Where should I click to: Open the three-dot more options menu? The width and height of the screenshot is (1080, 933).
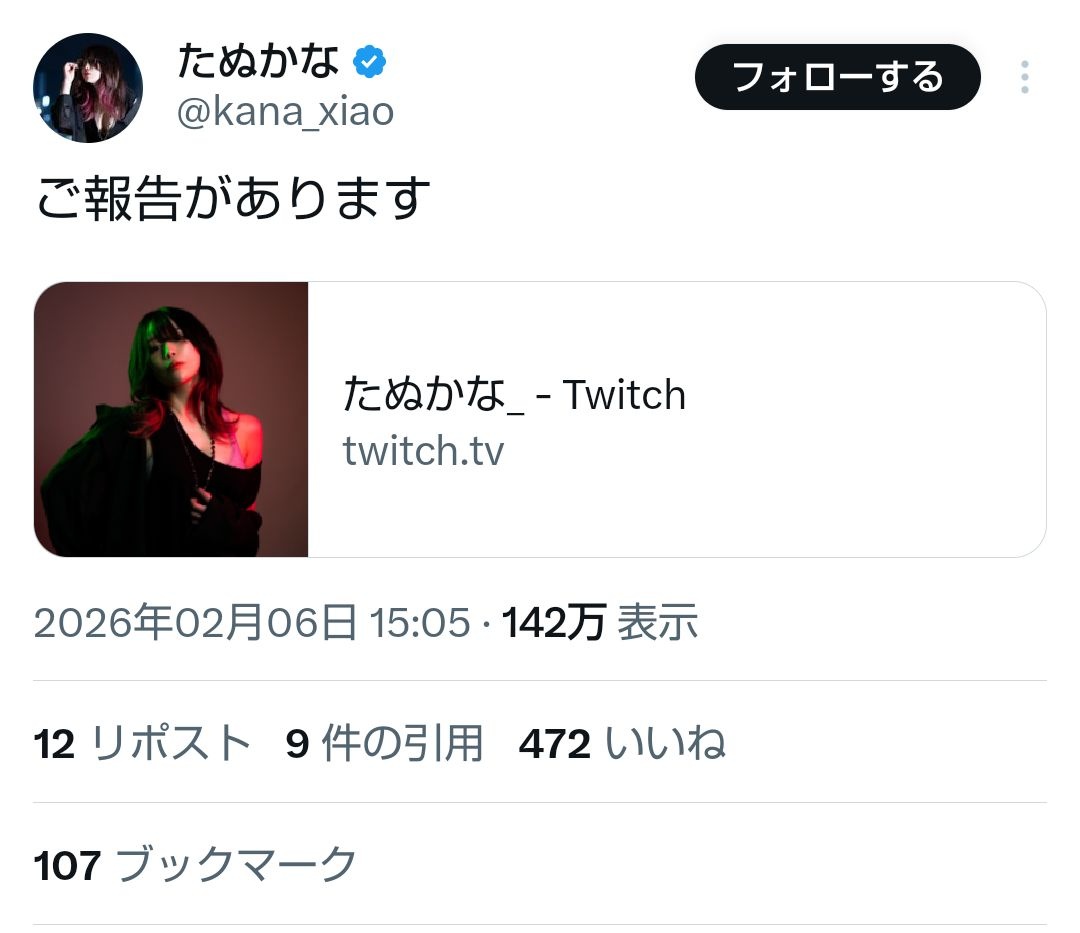[x=1024, y=76]
